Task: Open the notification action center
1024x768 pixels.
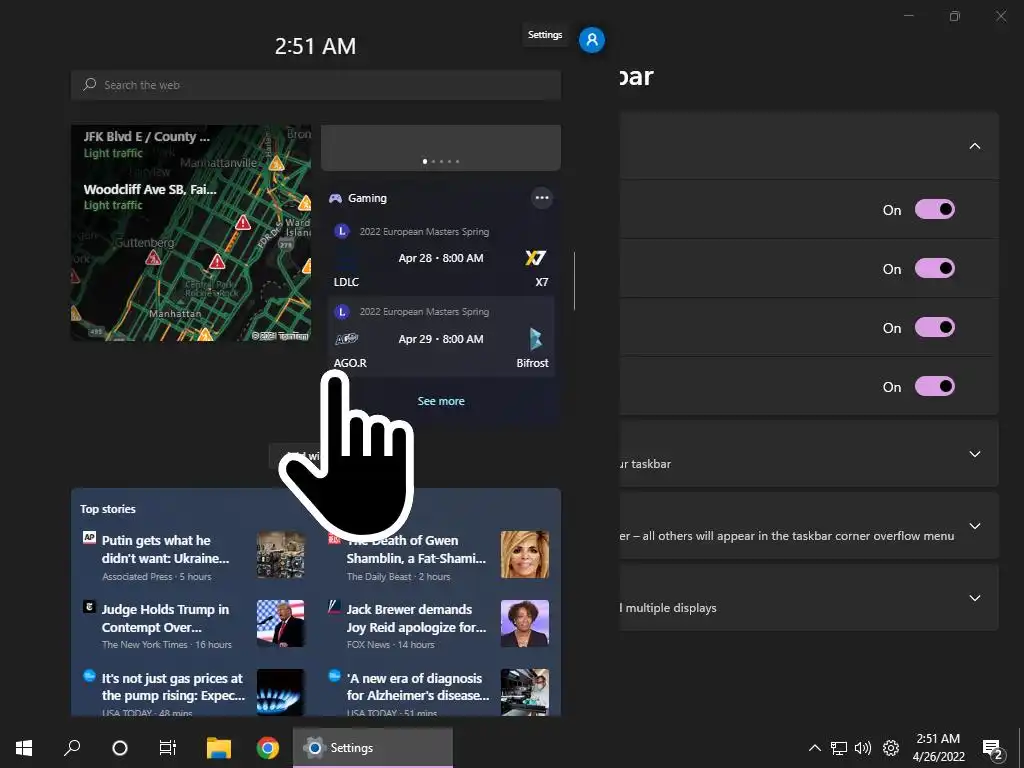Action: point(993,748)
